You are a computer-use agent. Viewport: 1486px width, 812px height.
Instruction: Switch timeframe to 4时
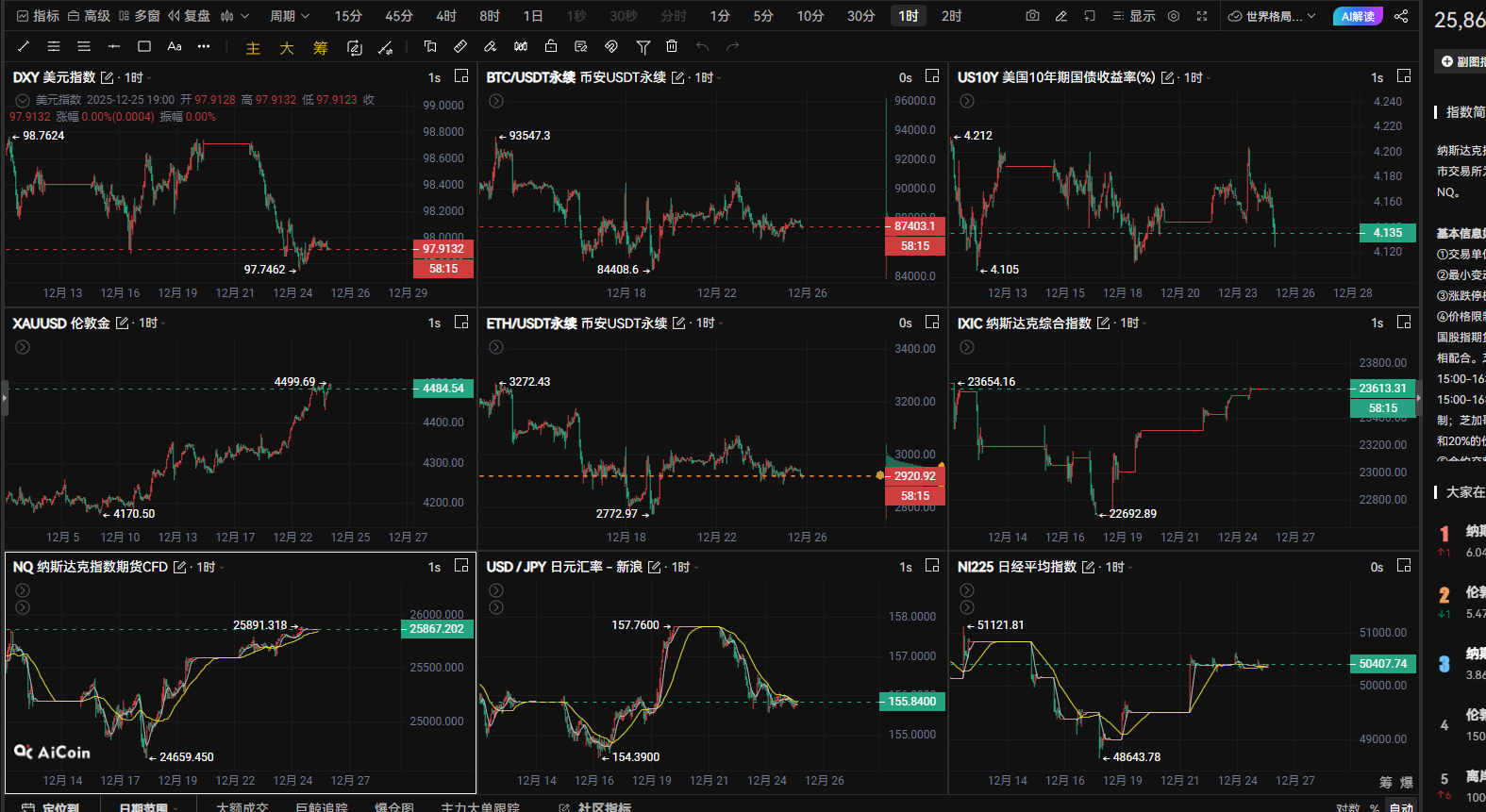[446, 16]
